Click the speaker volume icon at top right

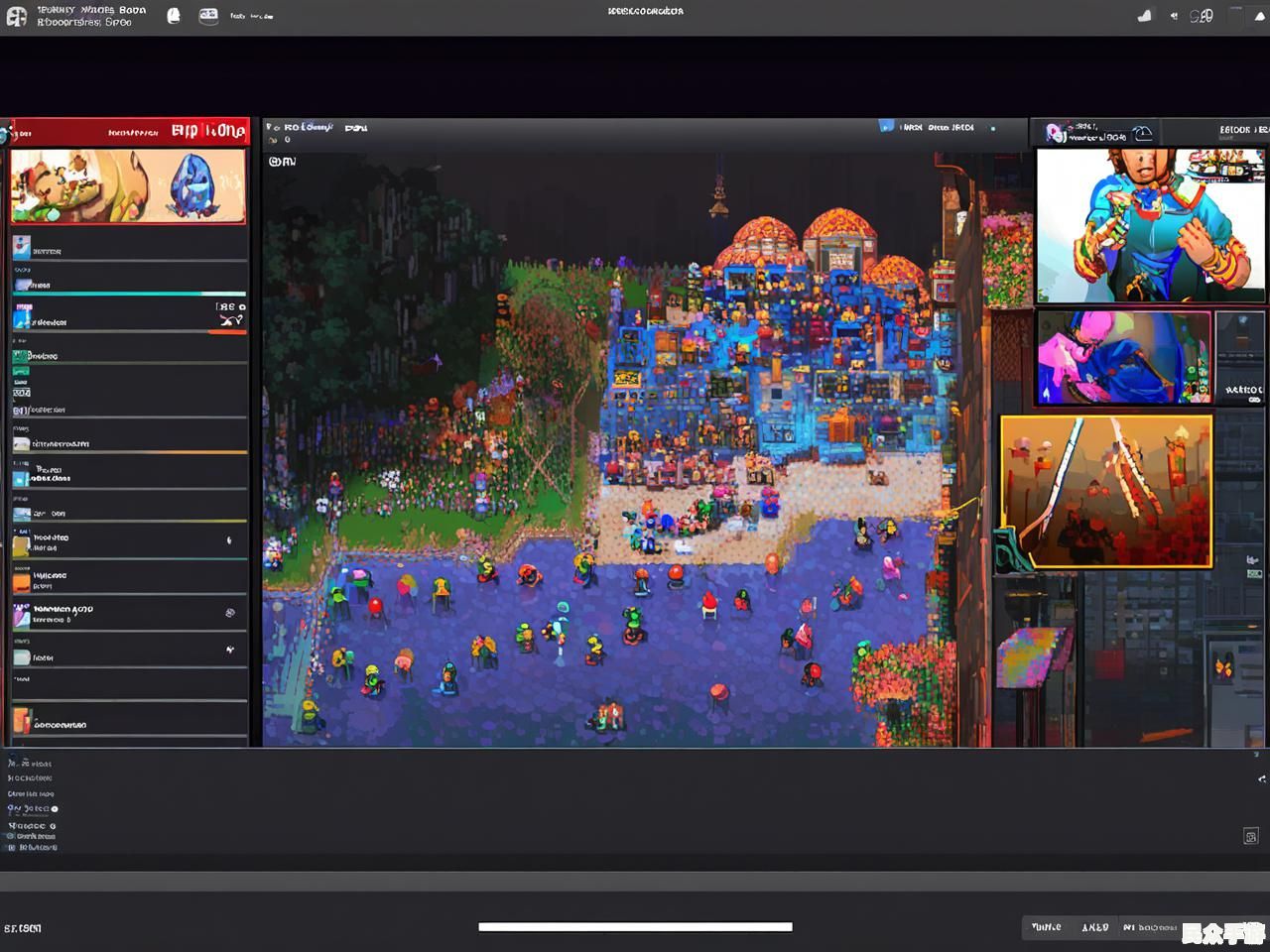point(1174,16)
